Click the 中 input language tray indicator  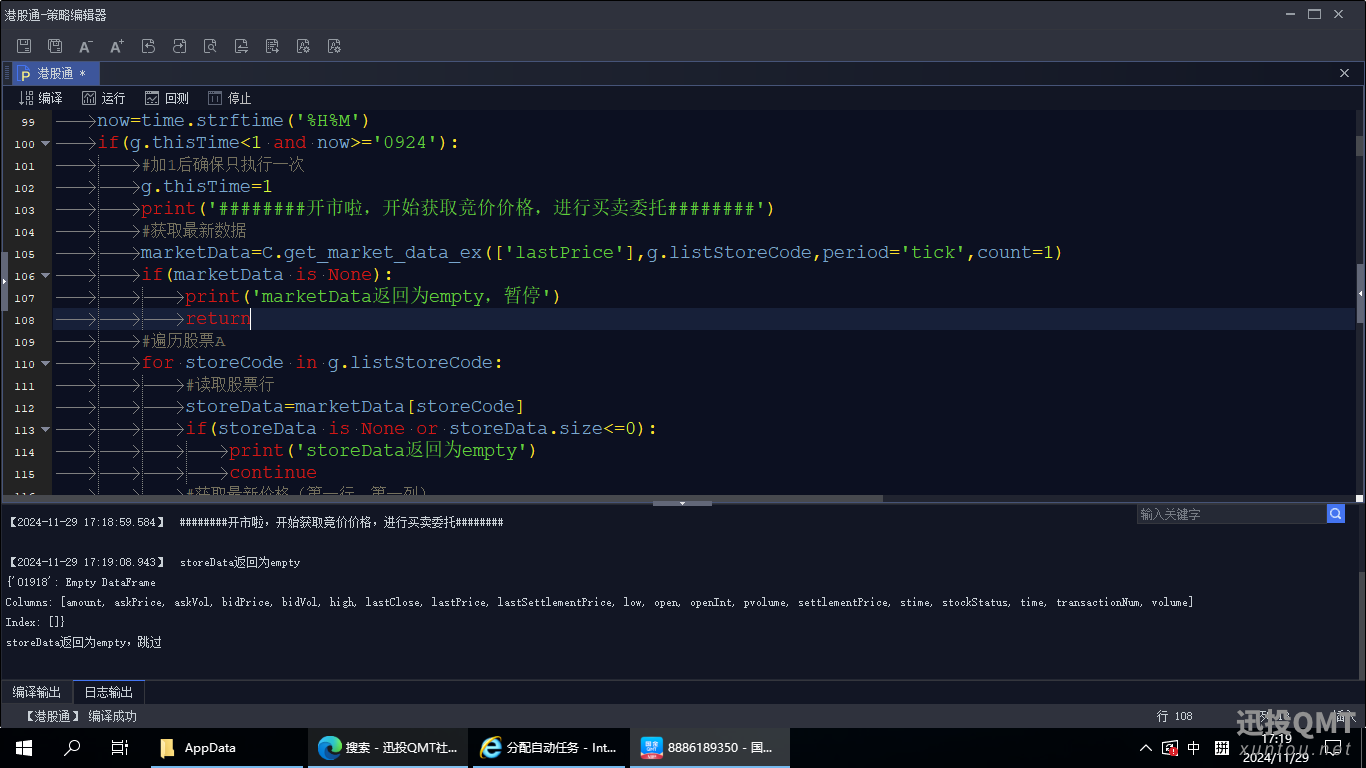pyautogui.click(x=1194, y=748)
